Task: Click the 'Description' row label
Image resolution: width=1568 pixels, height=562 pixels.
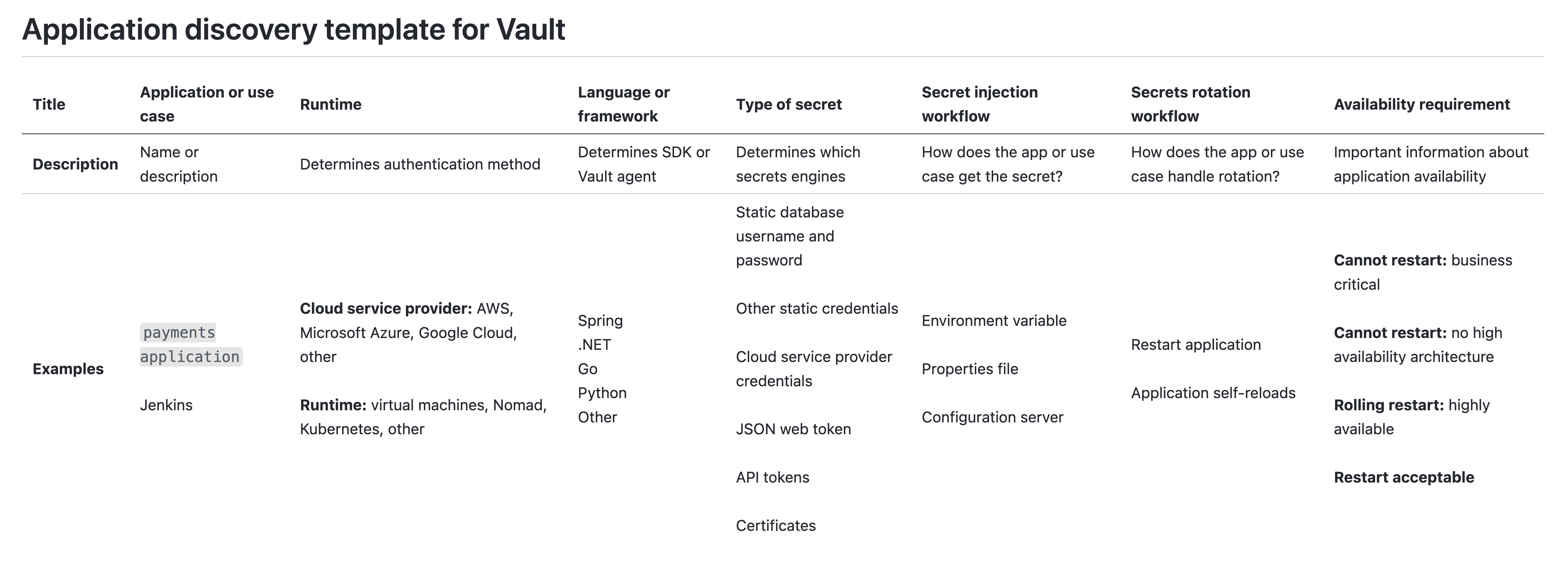Action: click(x=75, y=164)
